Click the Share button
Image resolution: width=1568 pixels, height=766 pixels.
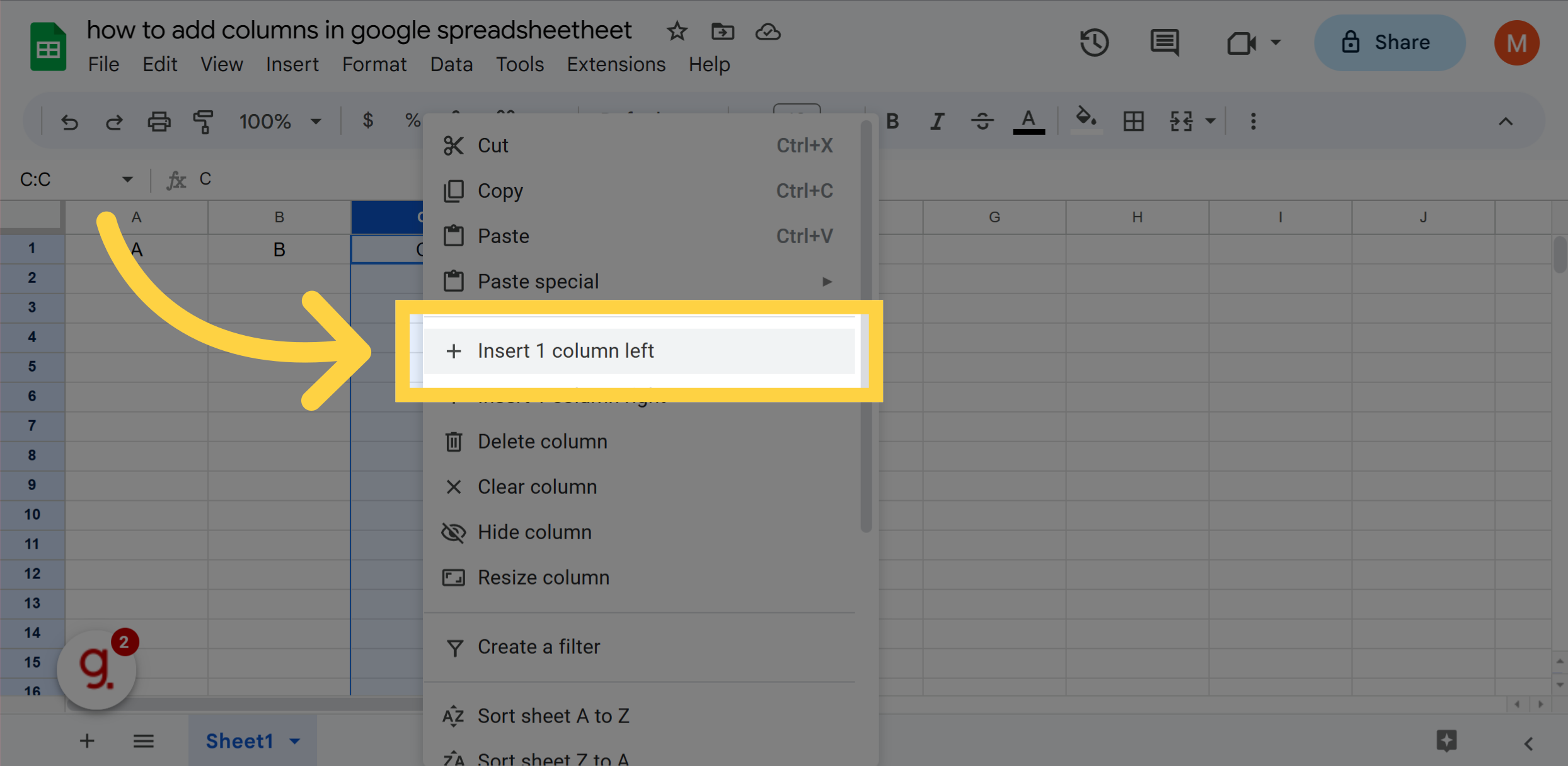[1389, 42]
